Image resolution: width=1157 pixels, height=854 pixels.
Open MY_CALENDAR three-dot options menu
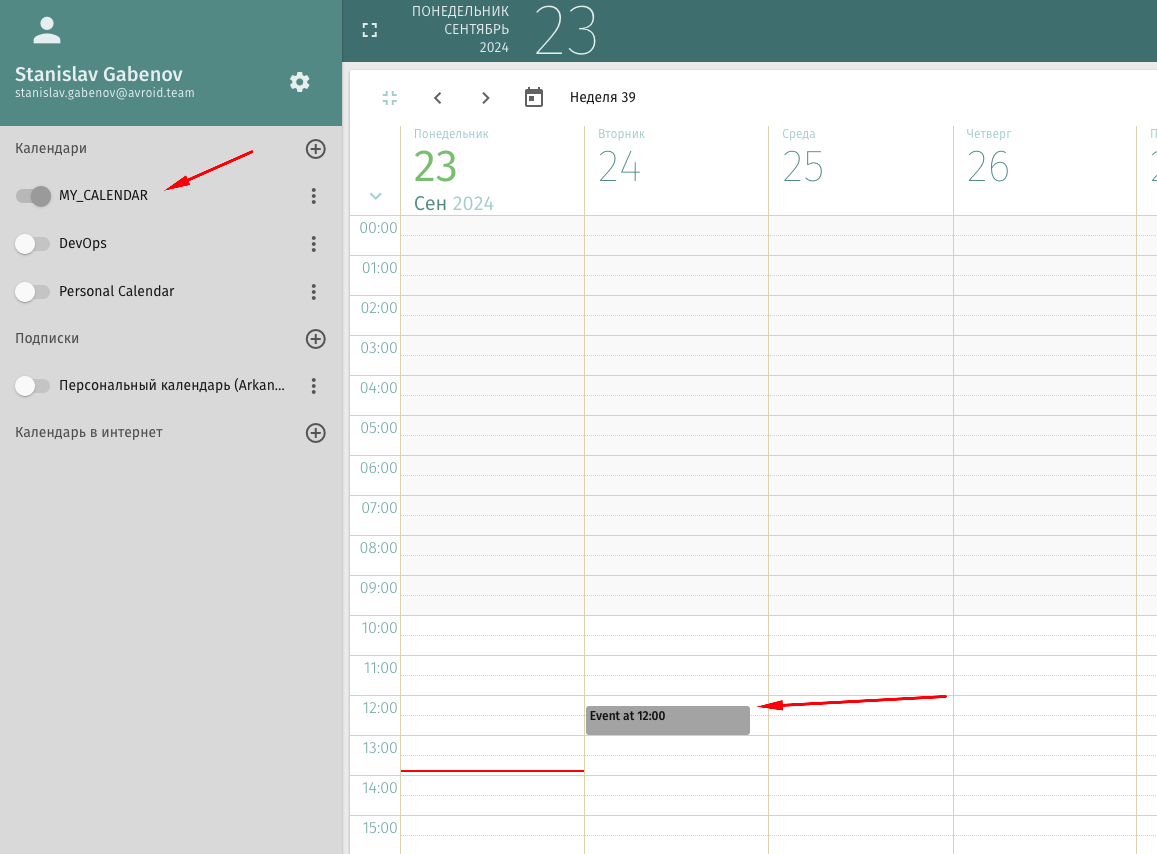[x=314, y=196]
